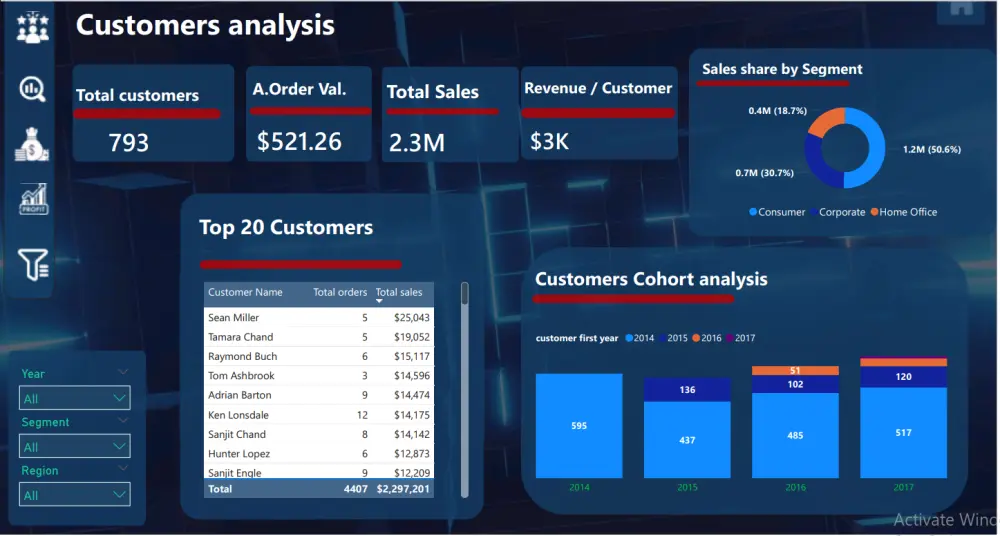Viewport: 1000px width, 536px height.
Task: Click the $25,043 sales value
Action: (x=412, y=317)
